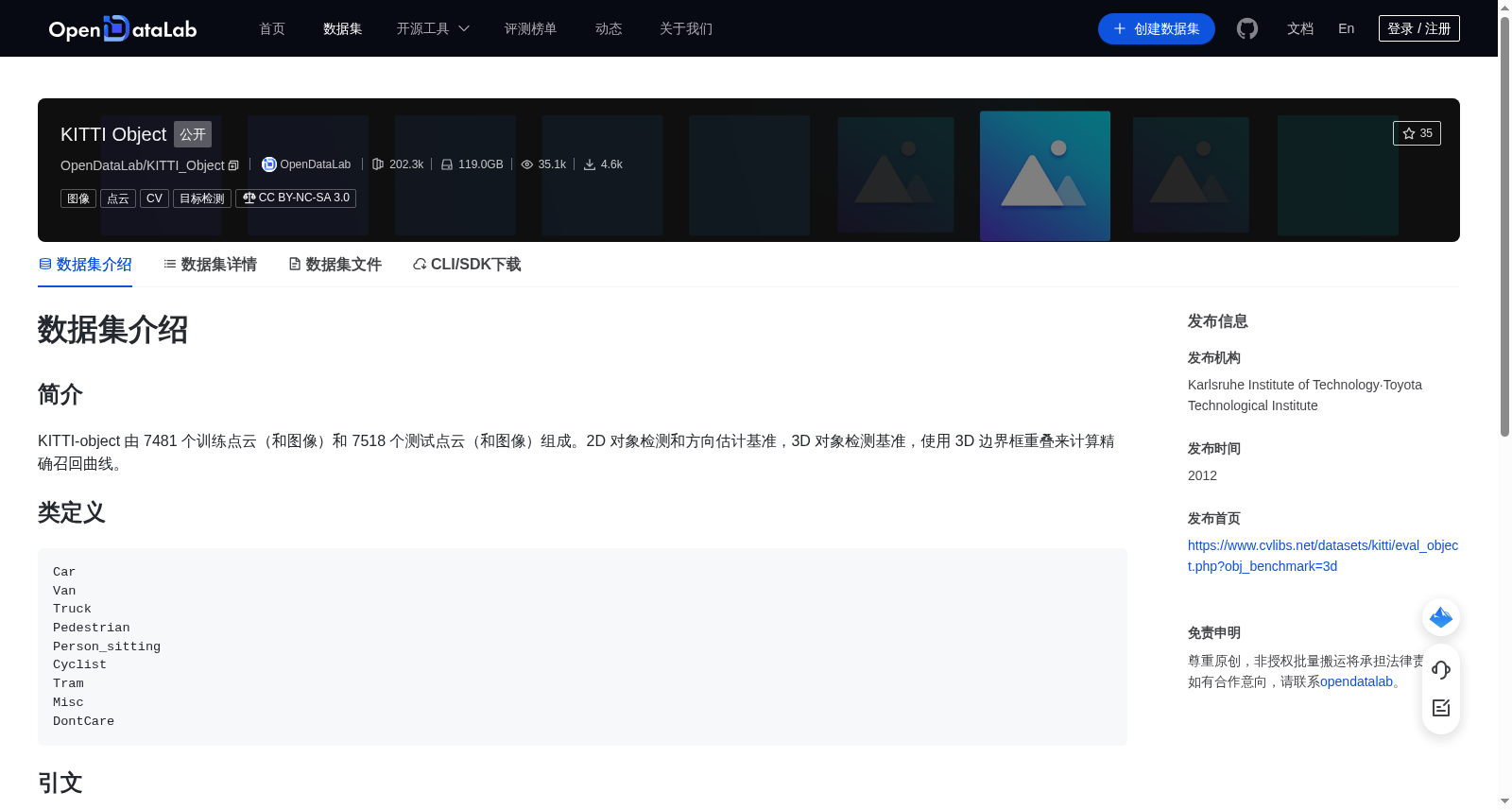
Task: Open the cvlibs.net KITTI homepage link
Action: (1323, 556)
